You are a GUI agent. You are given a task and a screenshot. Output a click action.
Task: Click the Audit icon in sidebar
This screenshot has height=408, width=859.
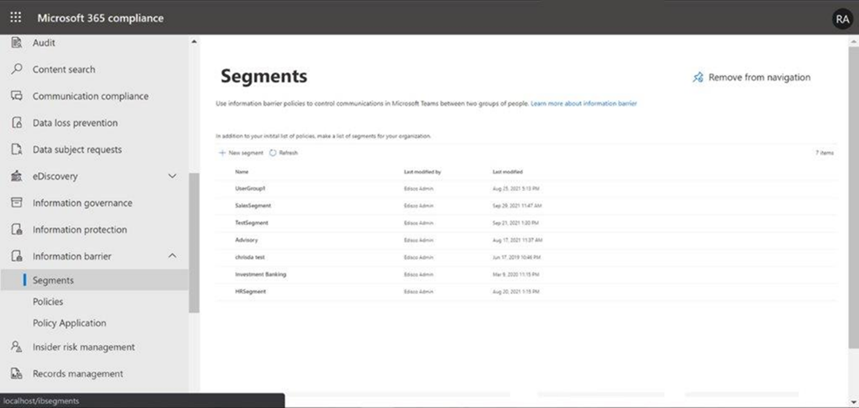click(x=16, y=43)
